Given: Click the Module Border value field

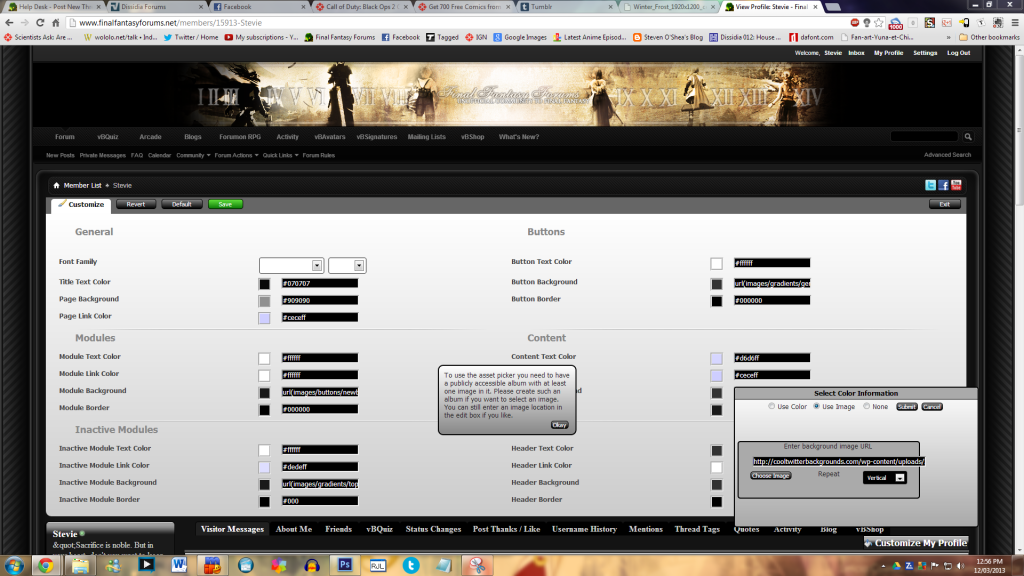Looking at the screenshot, I should coord(320,409).
